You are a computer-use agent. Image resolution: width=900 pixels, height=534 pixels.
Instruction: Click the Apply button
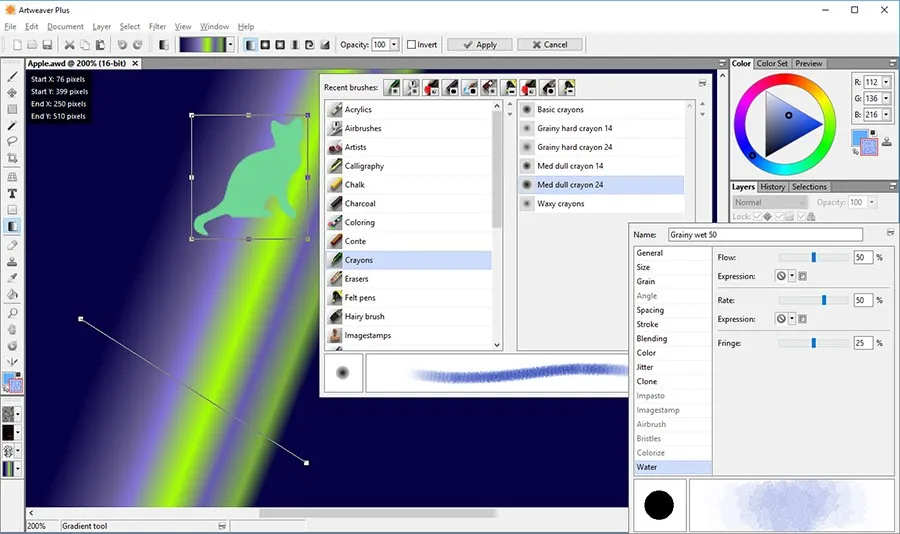[479, 45]
